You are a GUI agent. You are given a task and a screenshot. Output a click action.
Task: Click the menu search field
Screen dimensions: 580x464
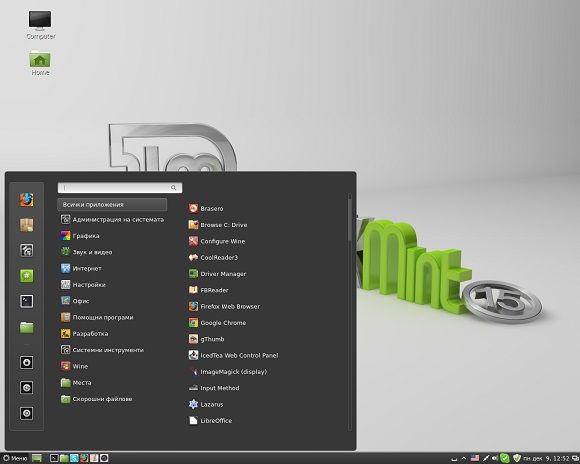pyautogui.click(x=120, y=188)
